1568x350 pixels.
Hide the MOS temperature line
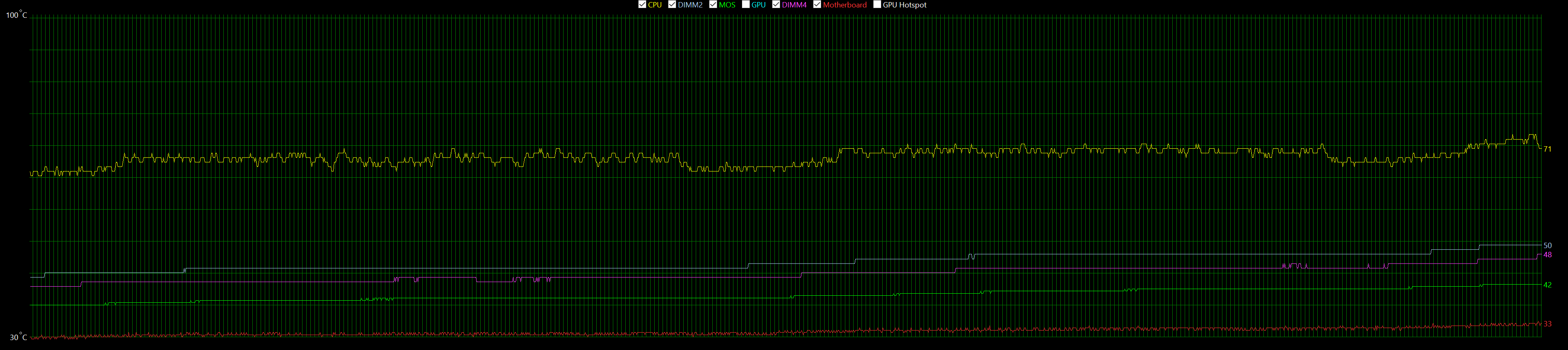pos(713,5)
